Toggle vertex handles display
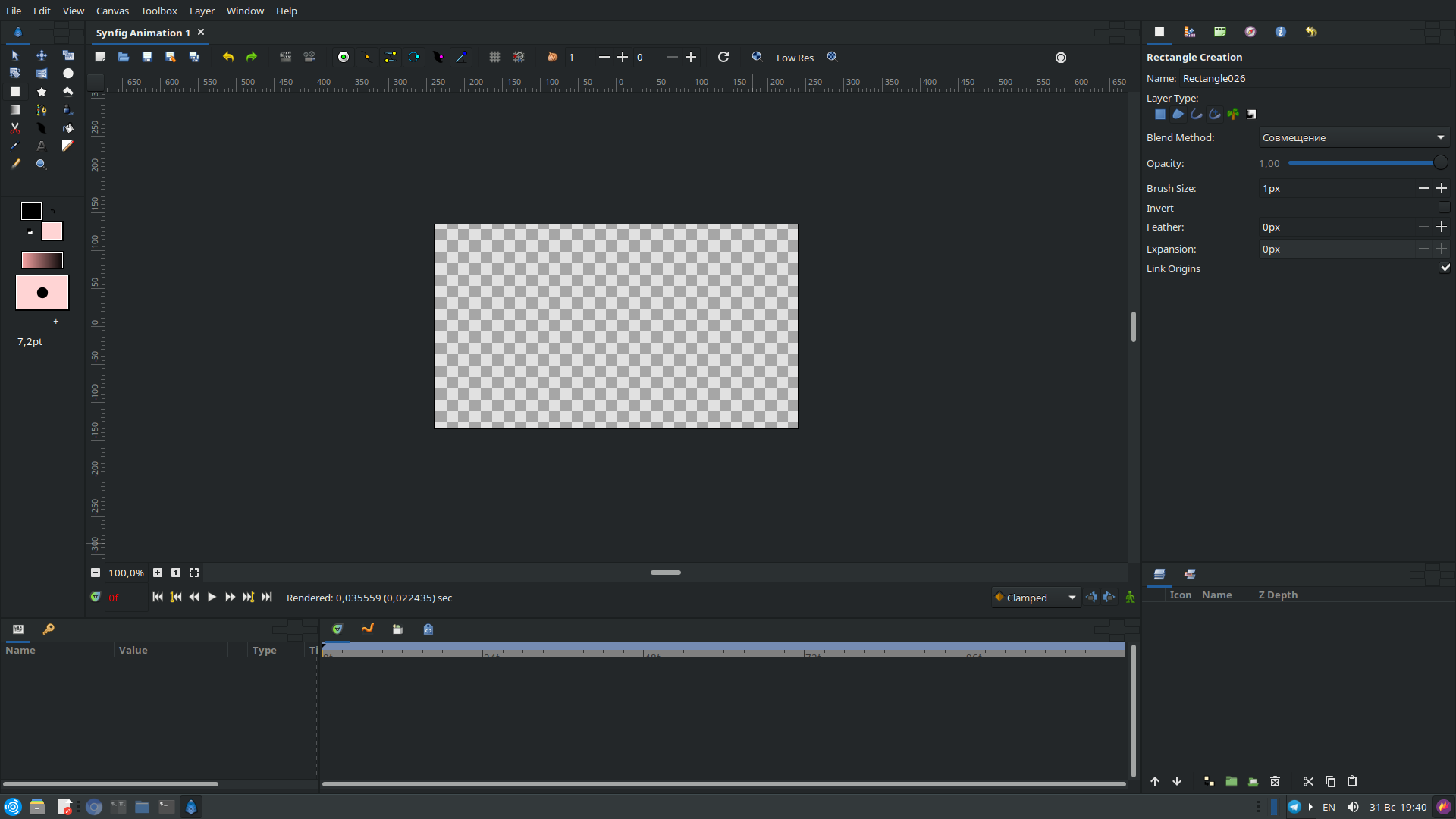Viewport: 1456px width, 819px height. pos(367,57)
